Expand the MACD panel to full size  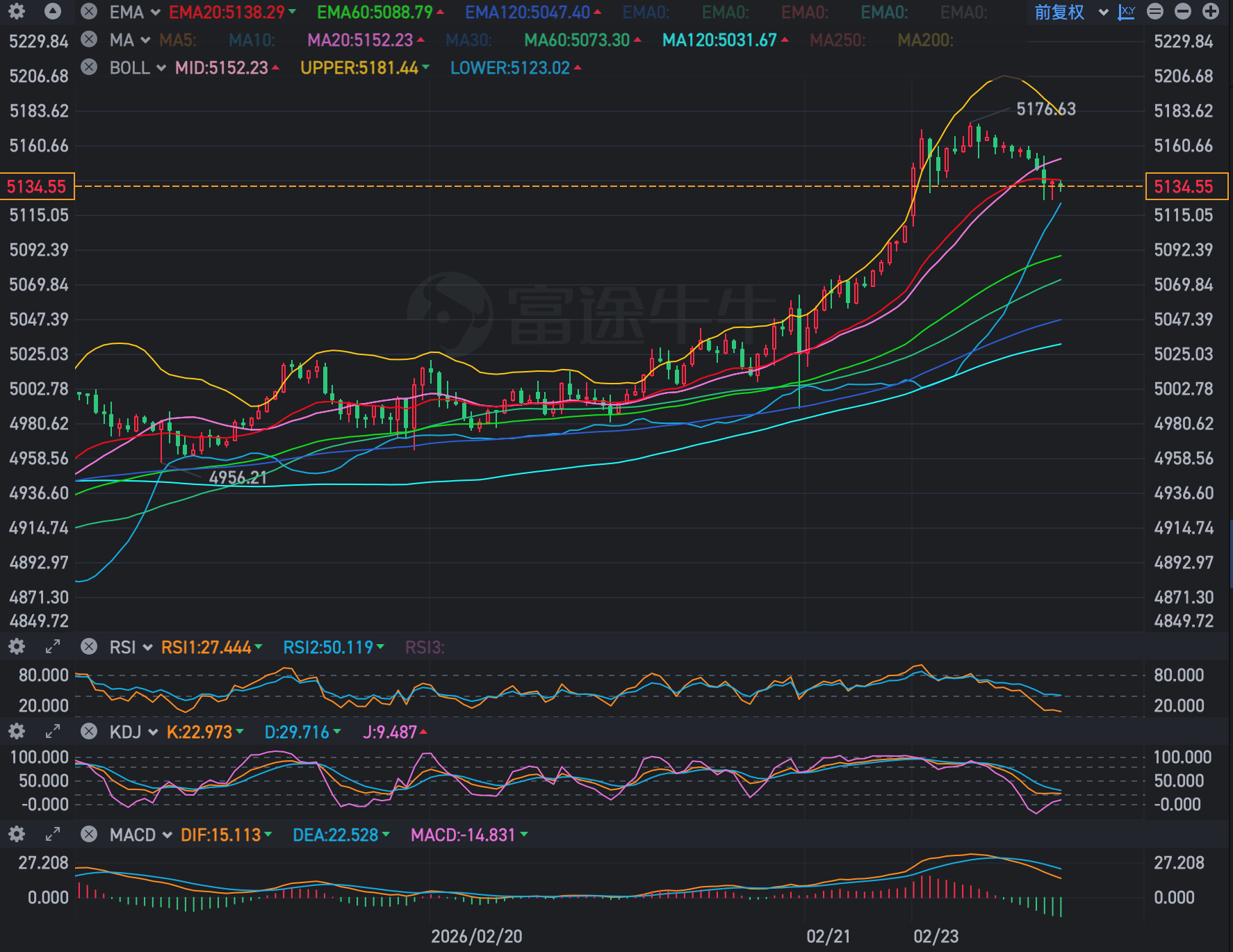click(53, 835)
